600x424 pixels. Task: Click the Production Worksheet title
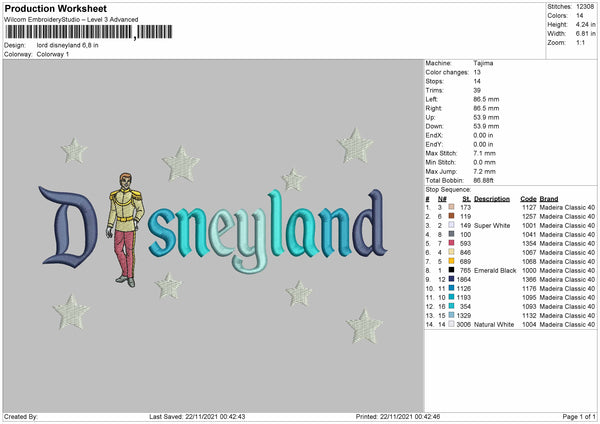pyautogui.click(x=56, y=8)
